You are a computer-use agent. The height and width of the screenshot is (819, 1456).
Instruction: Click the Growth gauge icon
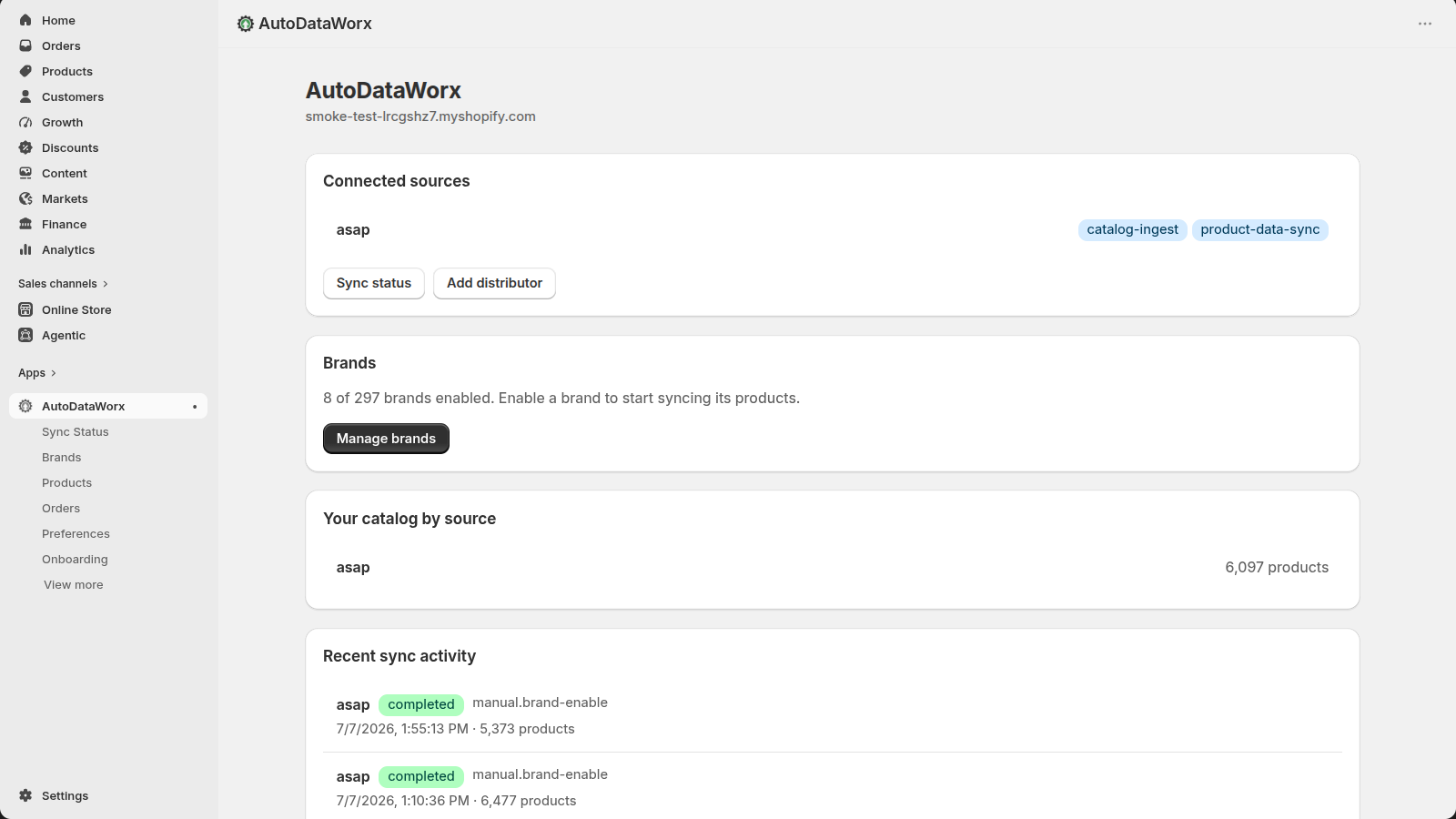pyautogui.click(x=25, y=122)
